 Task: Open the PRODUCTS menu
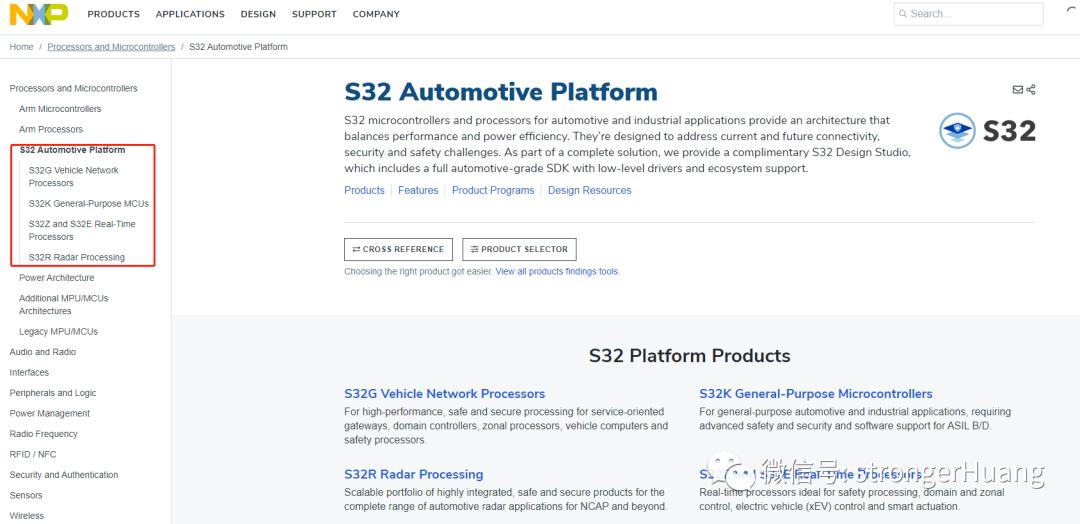point(114,14)
